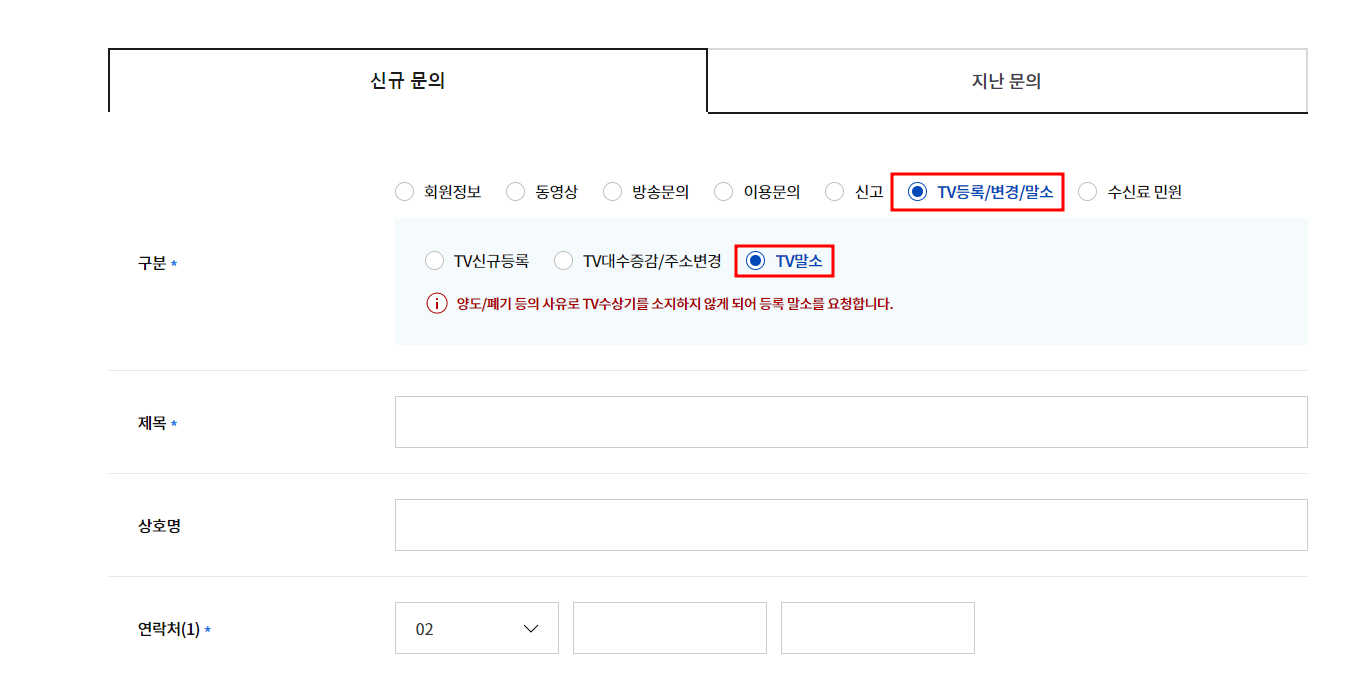Click the last phone number field
The width and height of the screenshot is (1346, 677).
[877, 628]
